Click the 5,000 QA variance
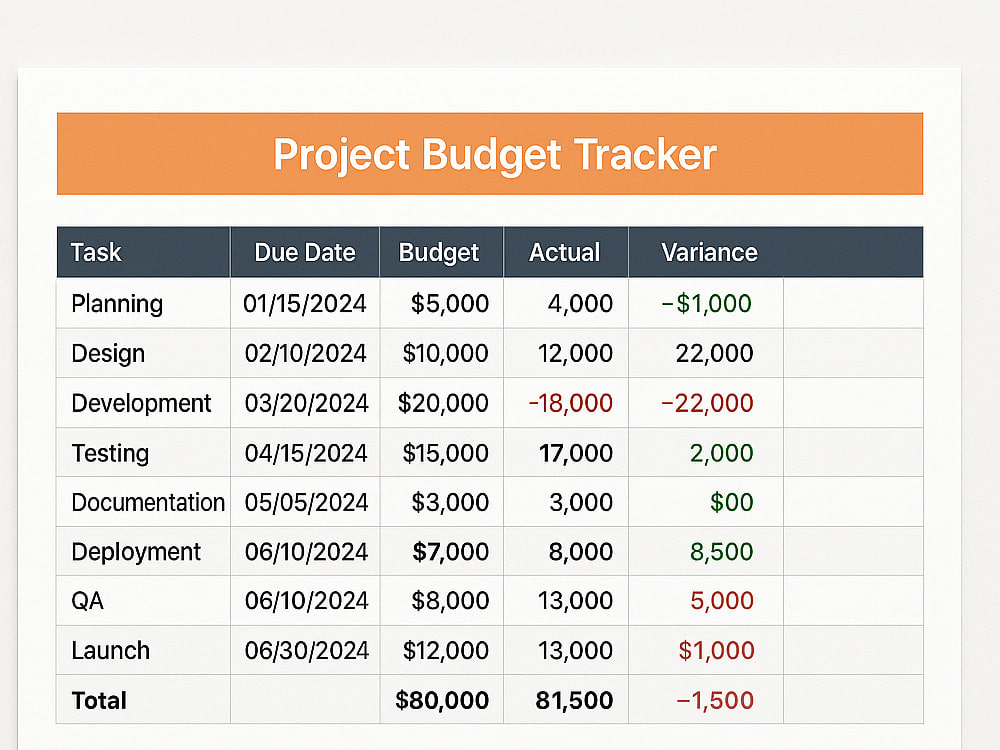Screen dimensions: 1000x750 pos(706,600)
